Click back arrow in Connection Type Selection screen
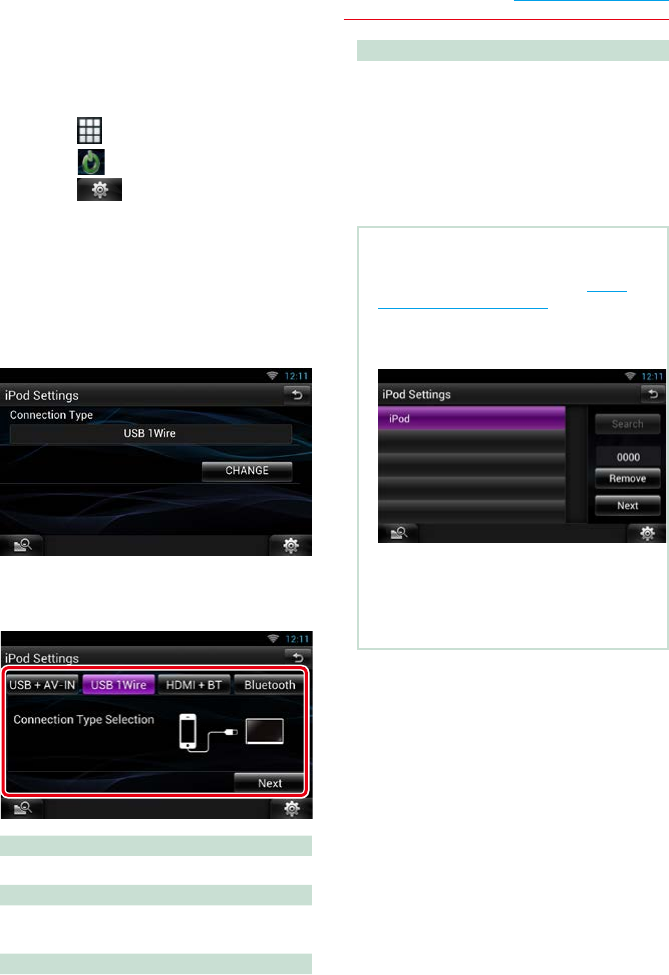The height and width of the screenshot is (975, 669). [298, 657]
